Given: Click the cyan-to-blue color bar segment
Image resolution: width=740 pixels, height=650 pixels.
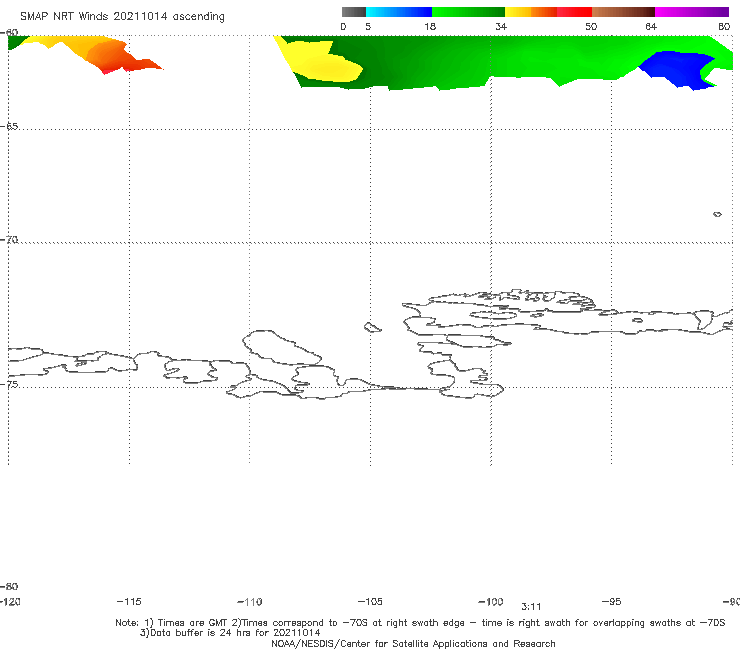Looking at the screenshot, I should (x=399, y=12).
